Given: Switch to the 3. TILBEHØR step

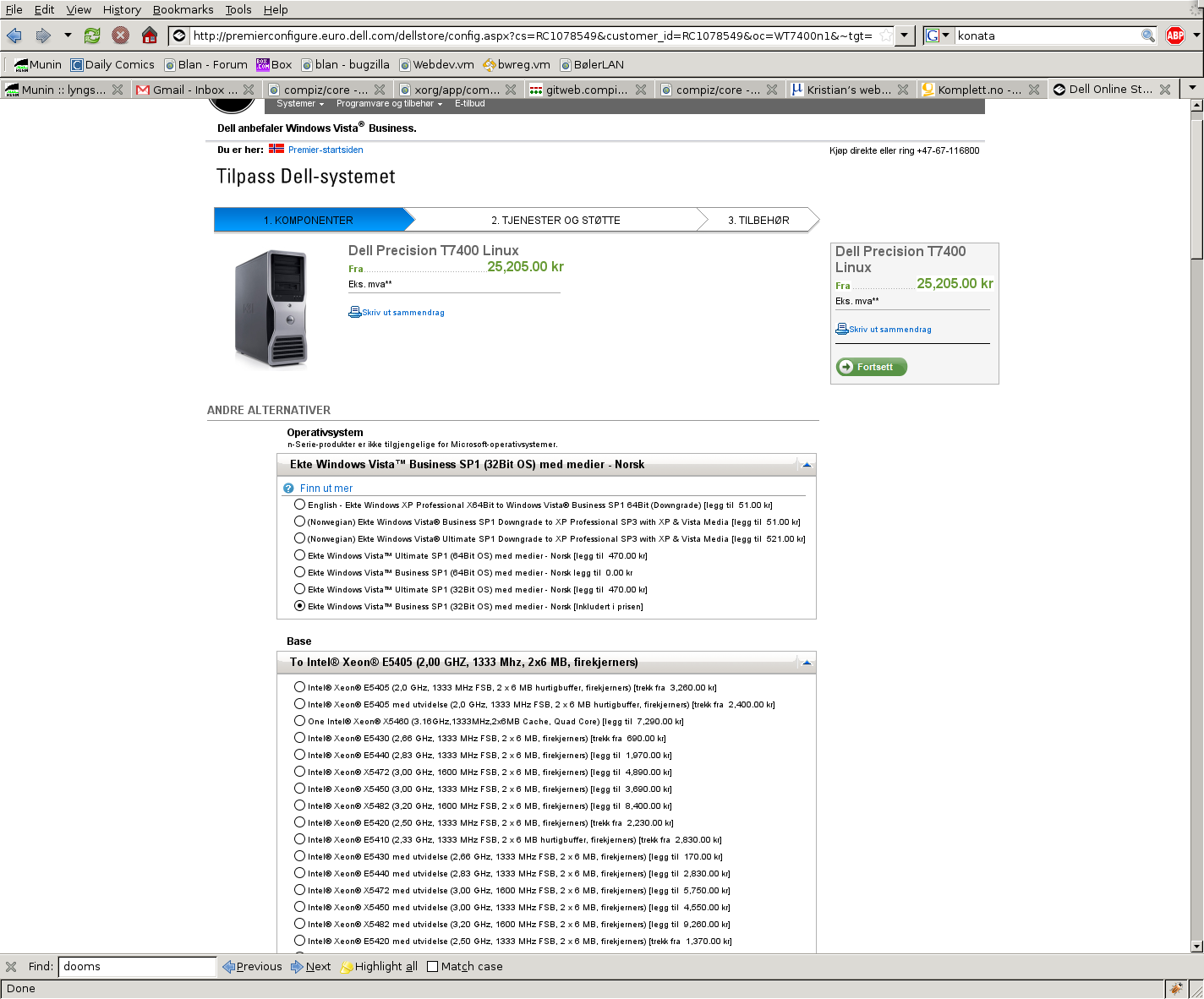Looking at the screenshot, I should click(x=759, y=220).
